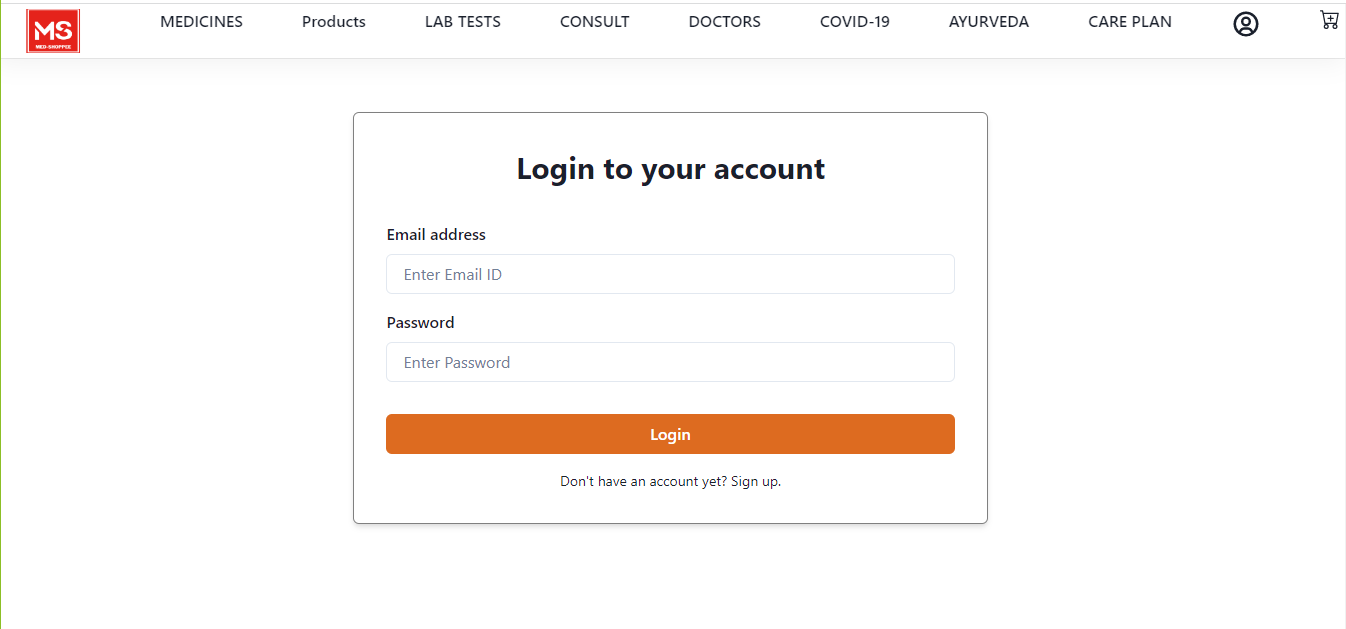
Task: Click the Enter Email ID field
Action: [x=670, y=274]
